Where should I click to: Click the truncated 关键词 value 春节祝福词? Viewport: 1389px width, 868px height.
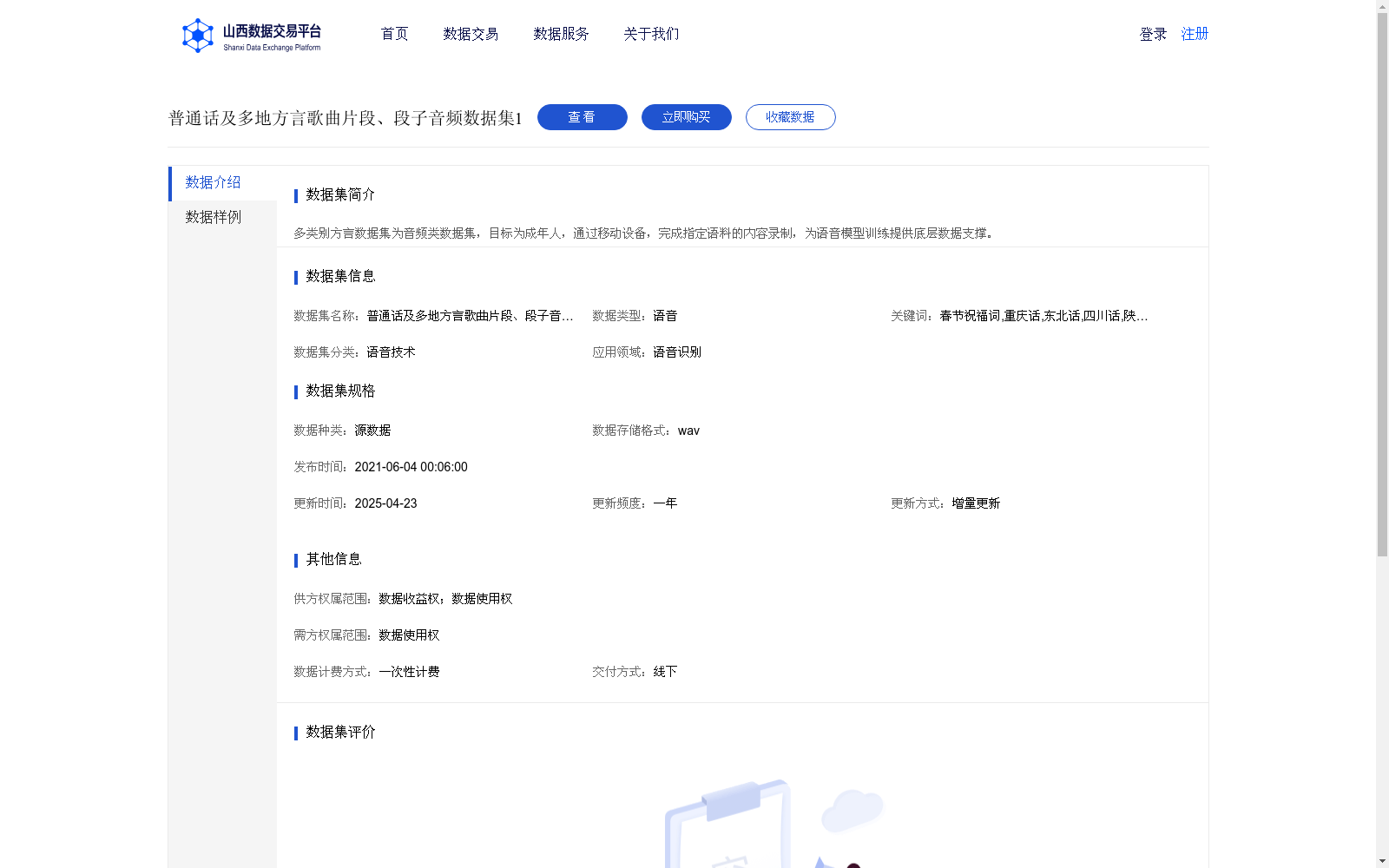(1043, 316)
